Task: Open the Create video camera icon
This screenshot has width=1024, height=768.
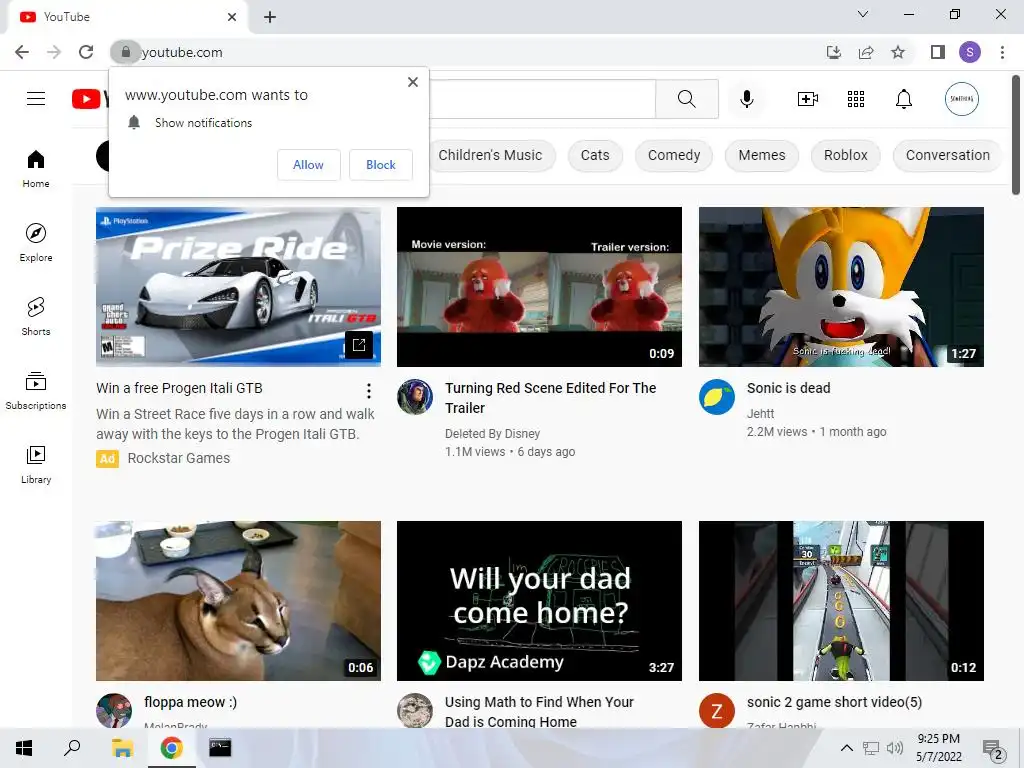Action: pos(807,99)
